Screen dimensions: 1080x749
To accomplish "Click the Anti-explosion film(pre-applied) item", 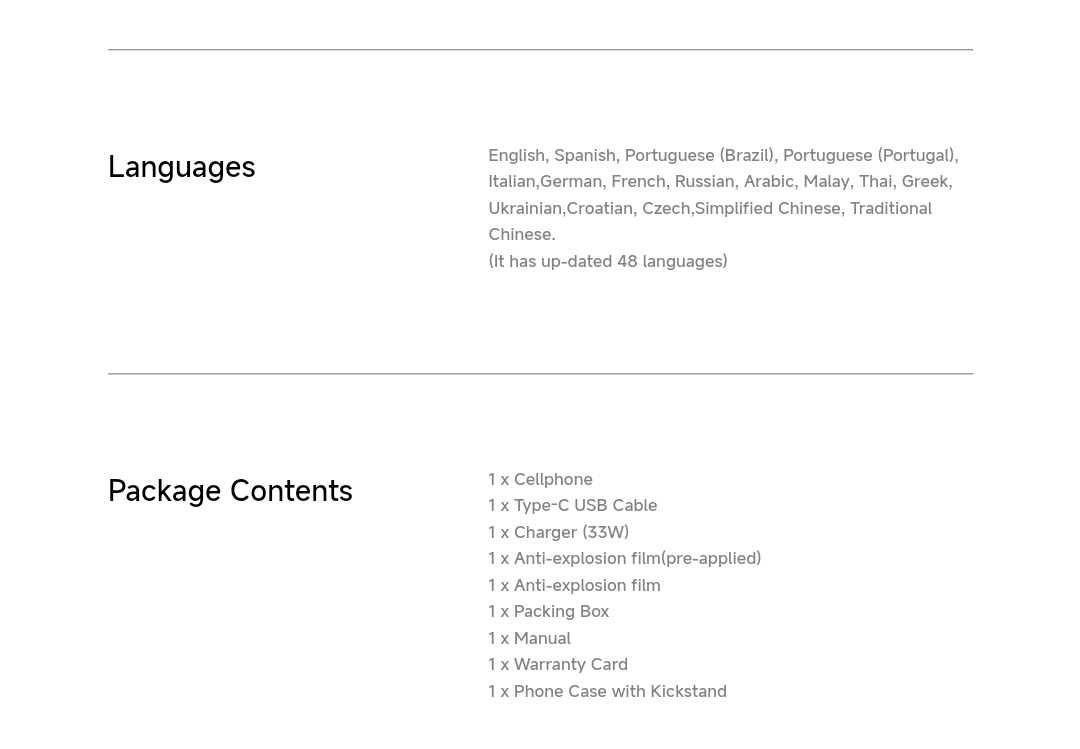I will pyautogui.click(x=625, y=559).
